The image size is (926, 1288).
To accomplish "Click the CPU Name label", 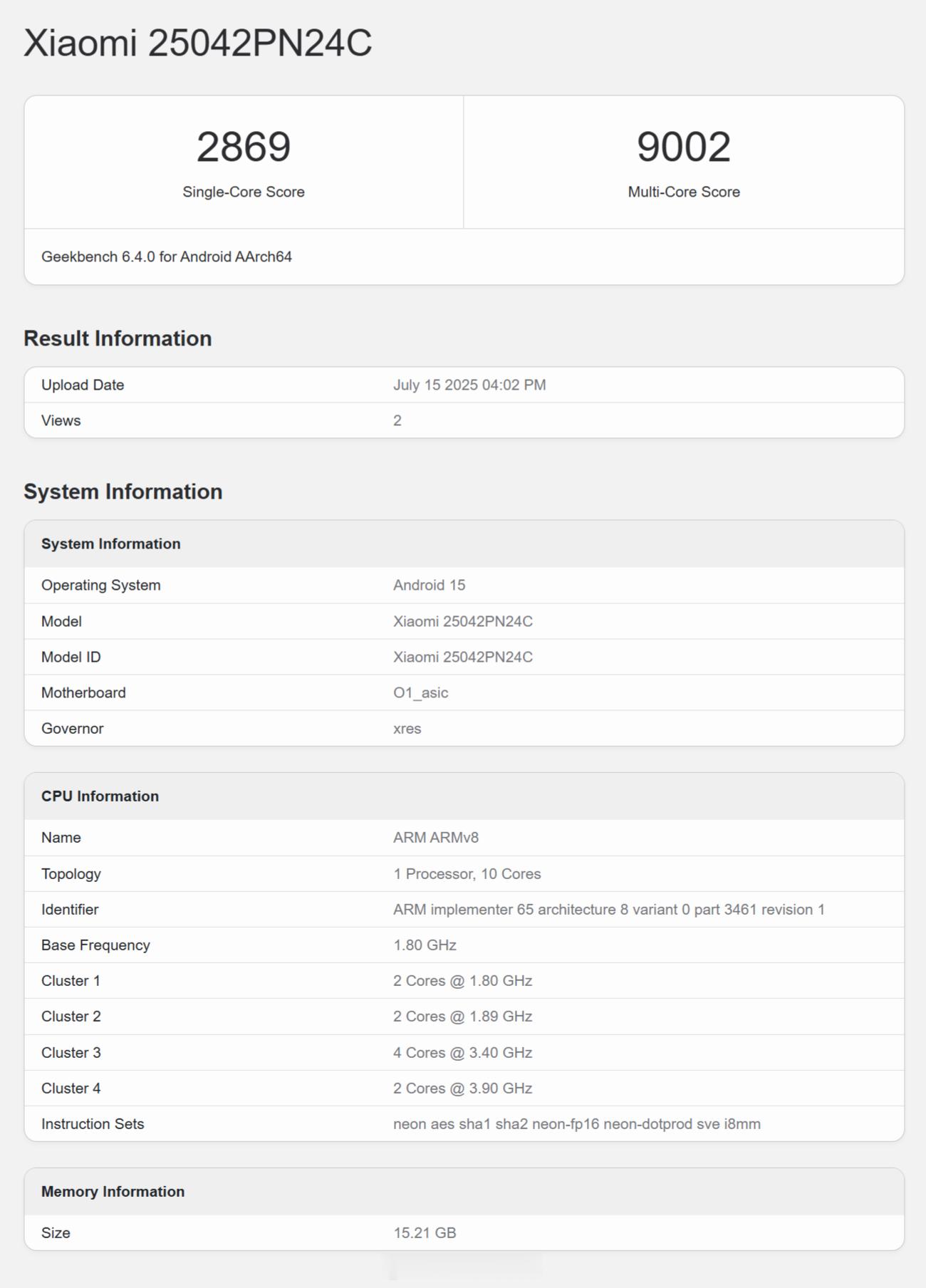I will point(61,837).
